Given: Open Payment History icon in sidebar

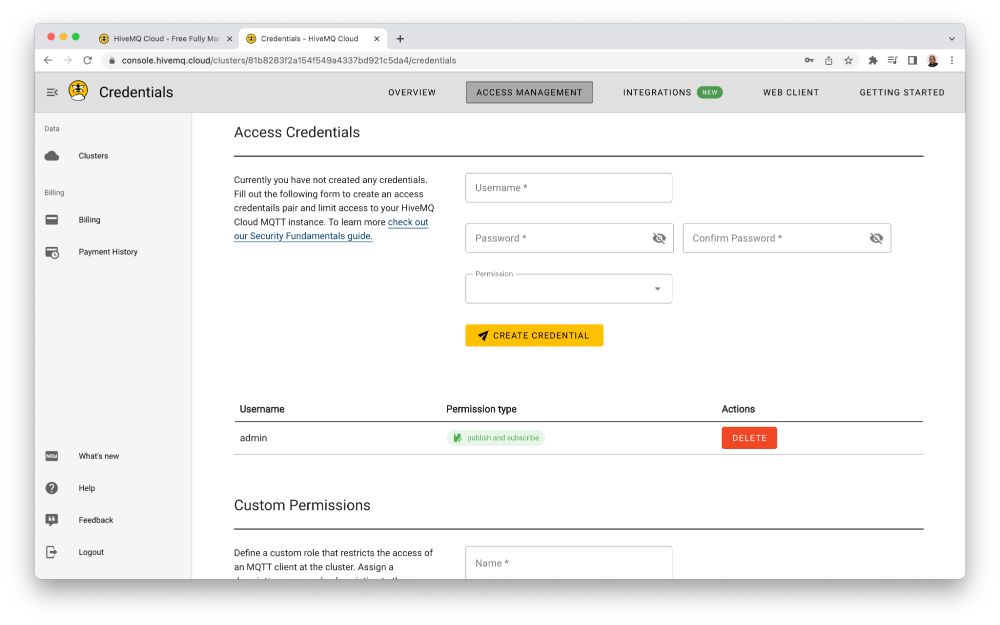Looking at the screenshot, I should (x=52, y=253).
